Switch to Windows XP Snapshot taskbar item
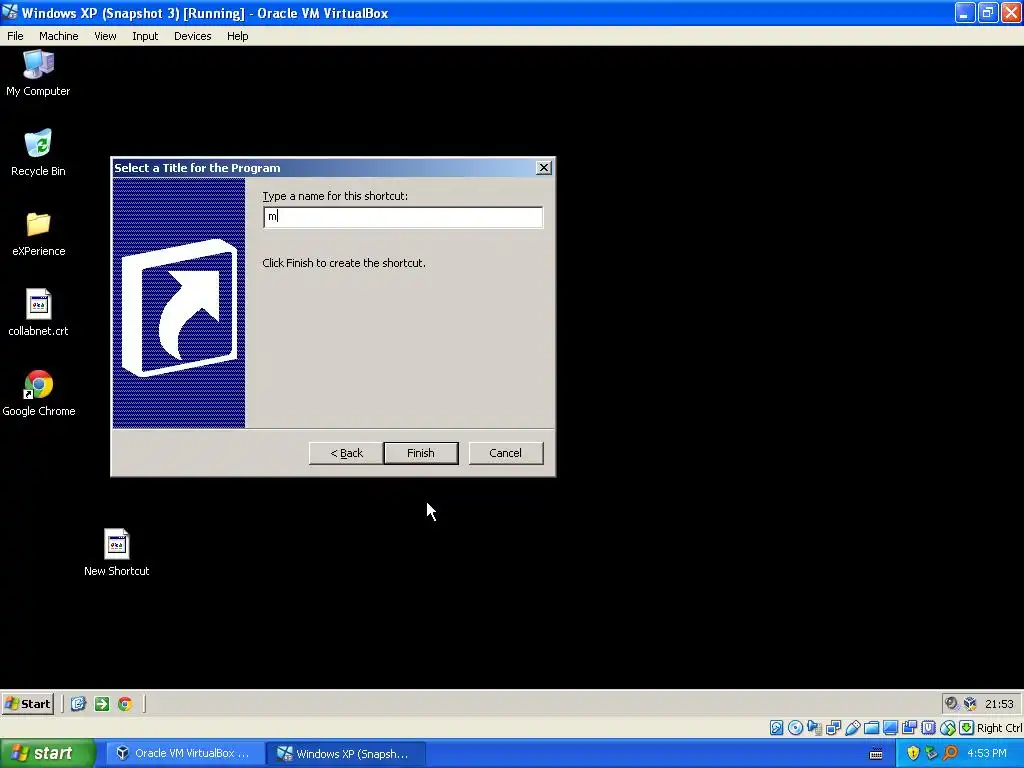This screenshot has height=768, width=1024. [345, 754]
